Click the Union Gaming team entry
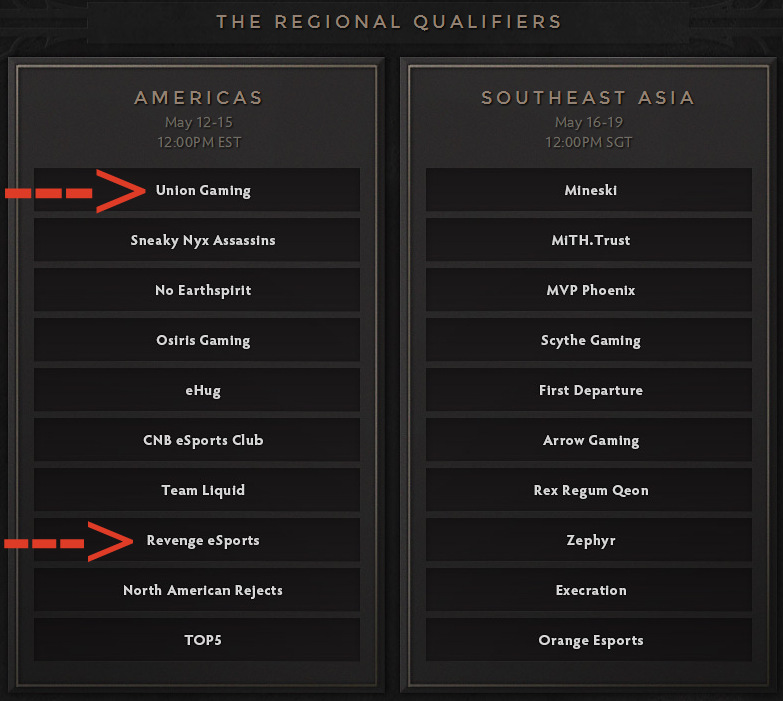 [203, 190]
